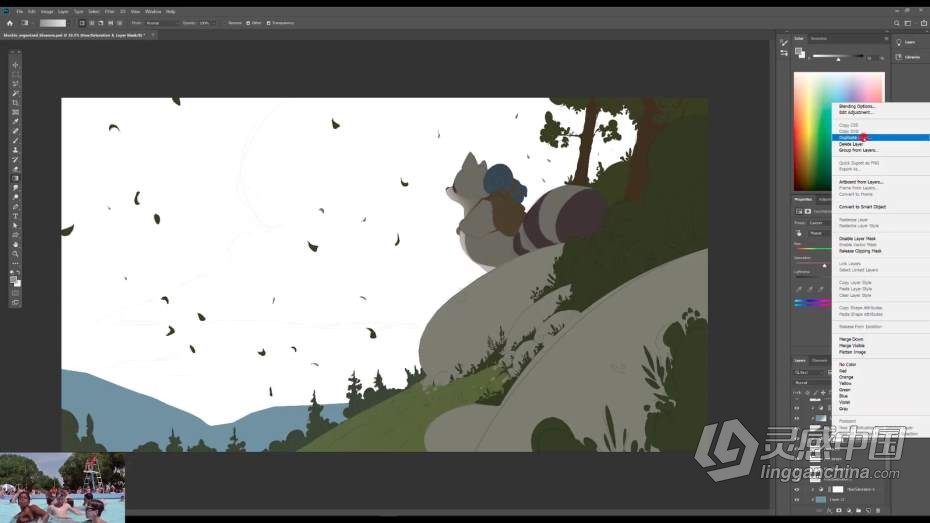The height and width of the screenshot is (523, 930).
Task: Switch to the Channels tab
Action: click(x=820, y=361)
